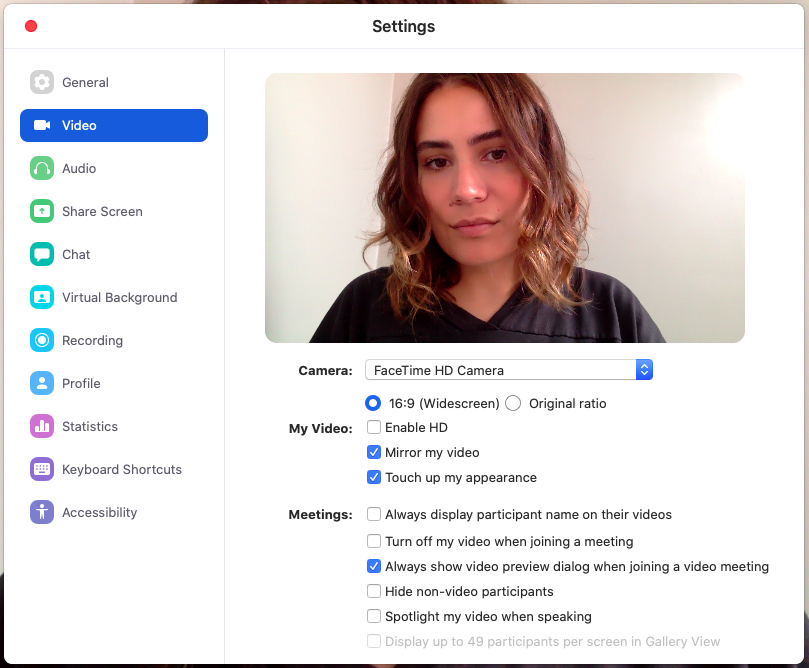
Task: Click the General gear icon
Action: point(42,82)
